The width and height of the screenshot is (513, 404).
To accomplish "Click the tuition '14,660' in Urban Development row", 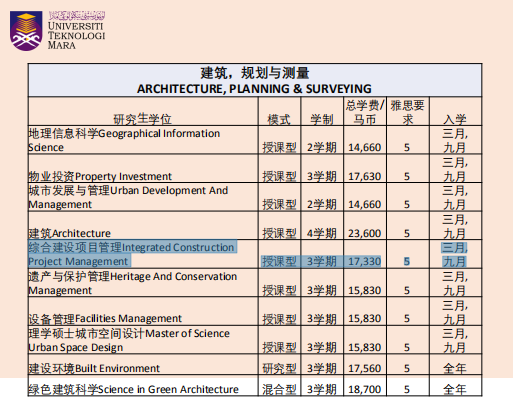I will [365, 204].
